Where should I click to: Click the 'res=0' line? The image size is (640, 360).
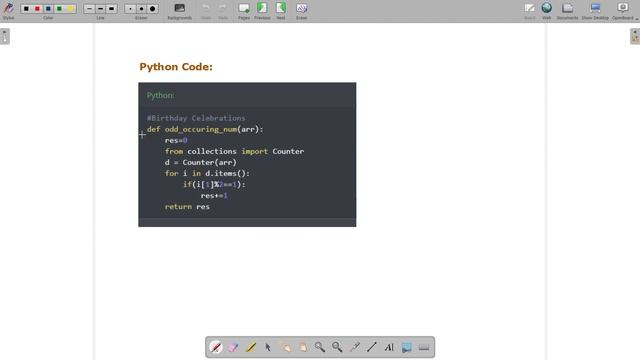(176, 140)
